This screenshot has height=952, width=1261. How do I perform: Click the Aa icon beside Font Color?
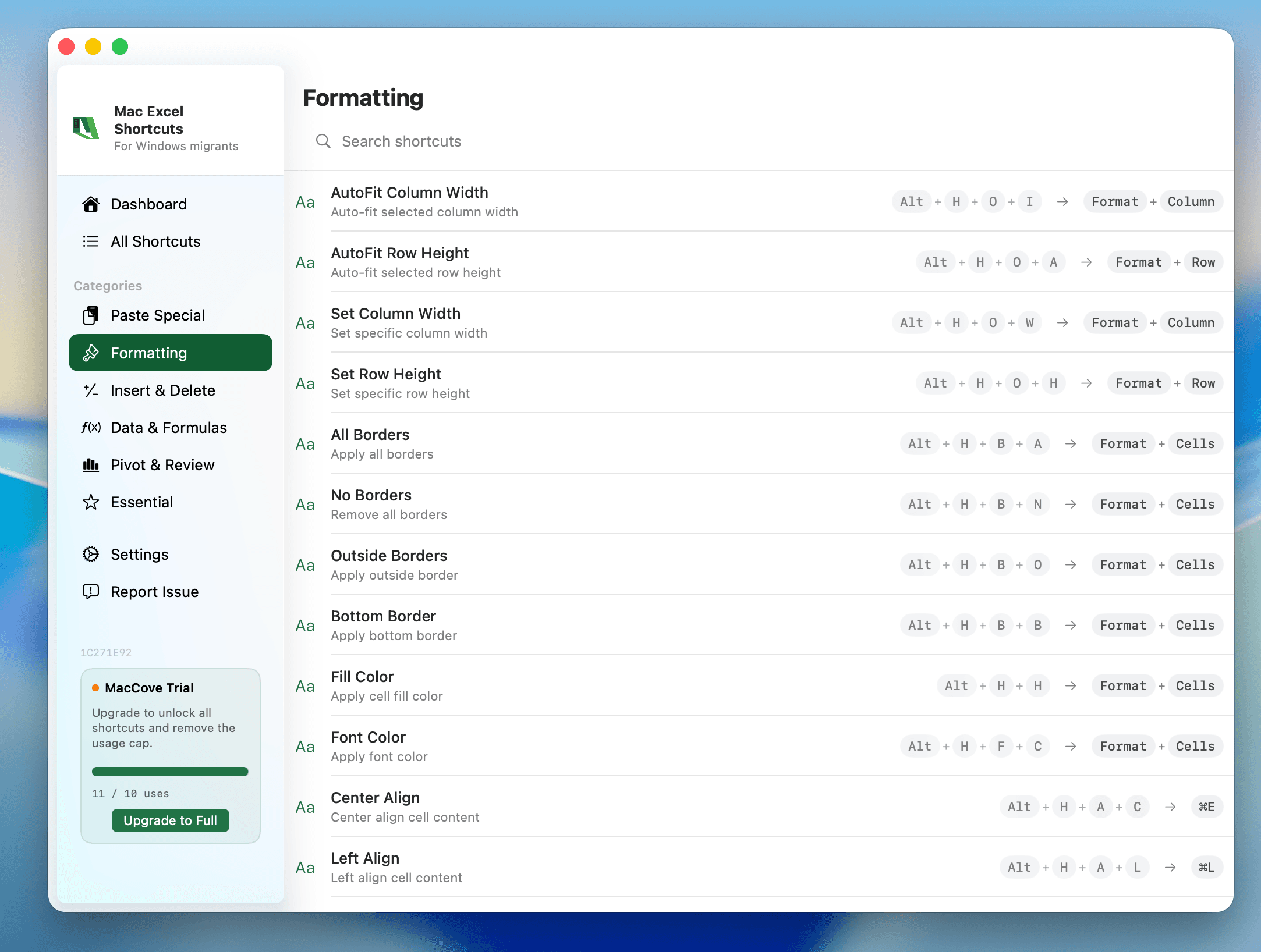coord(305,747)
